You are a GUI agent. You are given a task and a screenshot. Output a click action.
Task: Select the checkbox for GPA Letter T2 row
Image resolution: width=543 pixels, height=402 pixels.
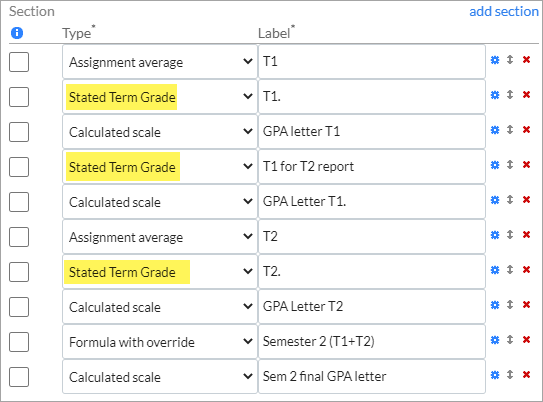click(19, 307)
